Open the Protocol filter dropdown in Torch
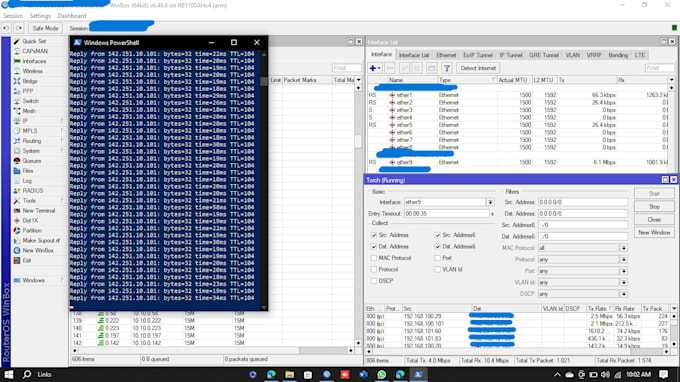The width and height of the screenshot is (680, 382). click(624, 259)
